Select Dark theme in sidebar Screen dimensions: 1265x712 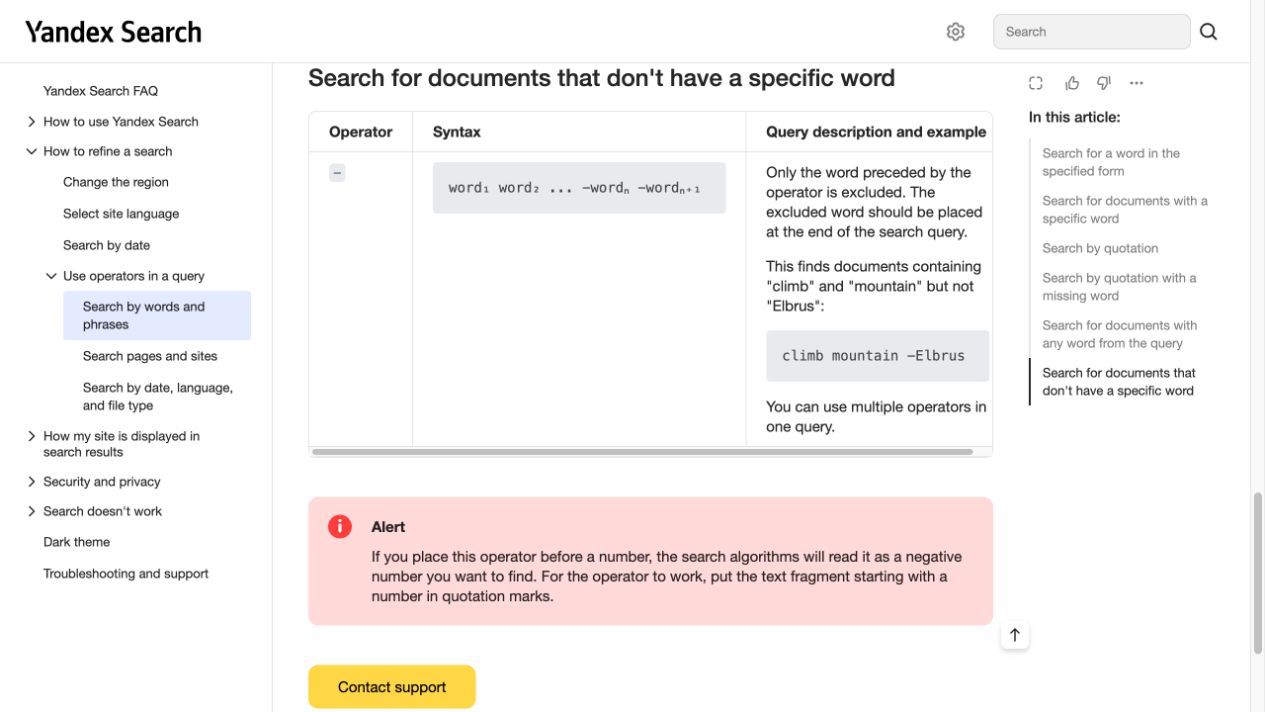tap(77, 542)
